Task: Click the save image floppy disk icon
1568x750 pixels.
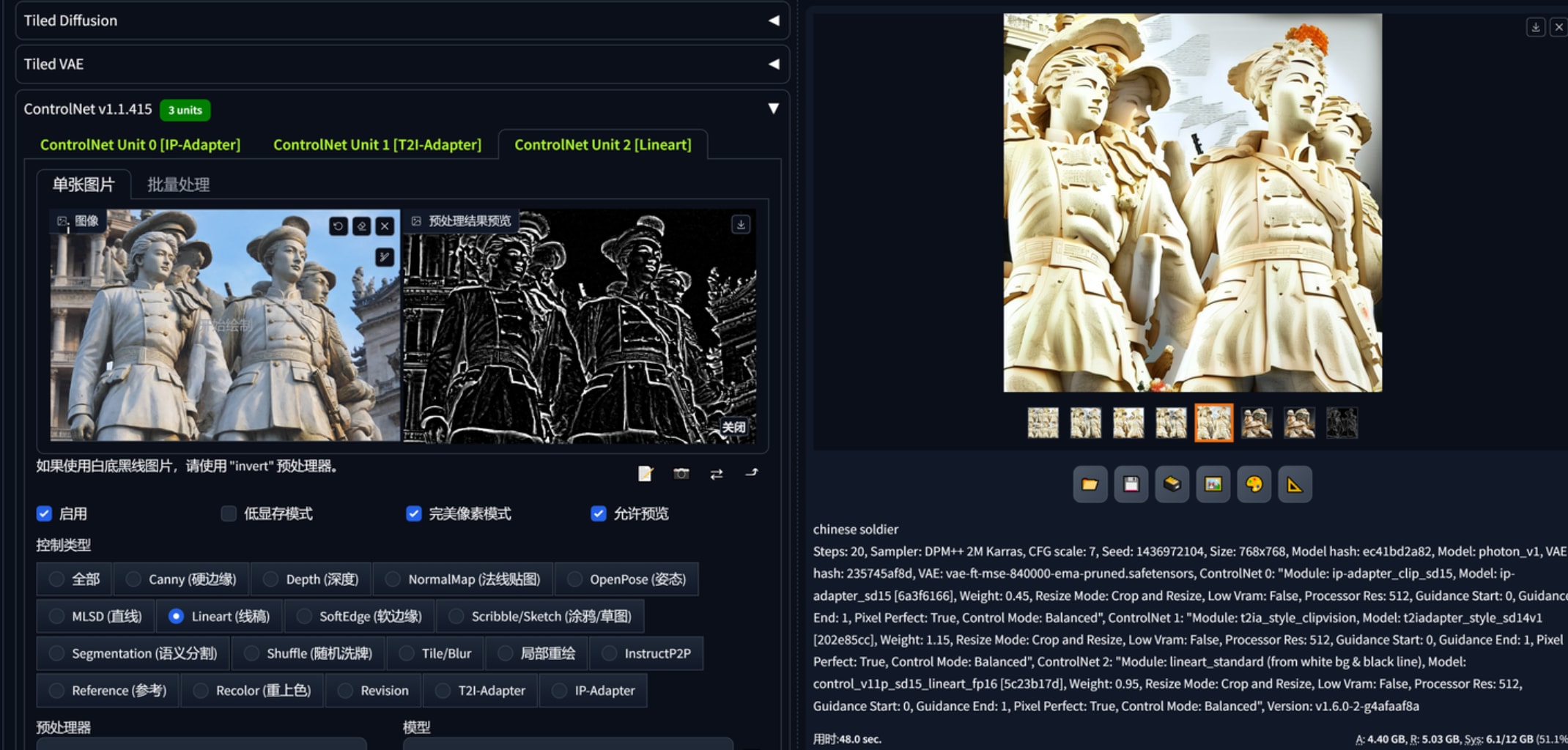Action: [1131, 484]
